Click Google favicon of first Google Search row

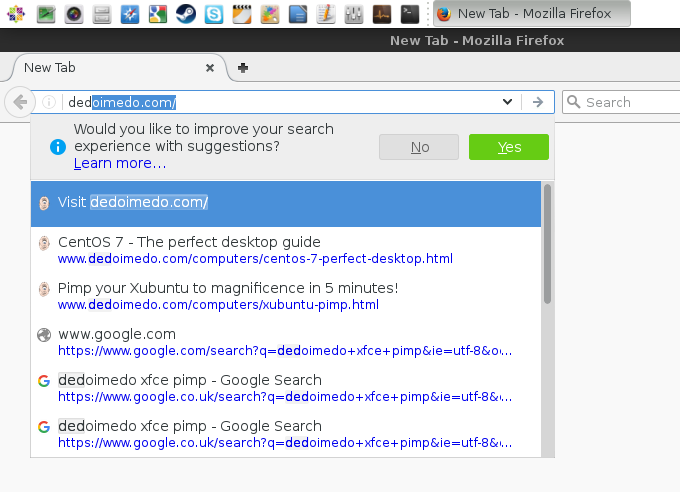(x=44, y=381)
